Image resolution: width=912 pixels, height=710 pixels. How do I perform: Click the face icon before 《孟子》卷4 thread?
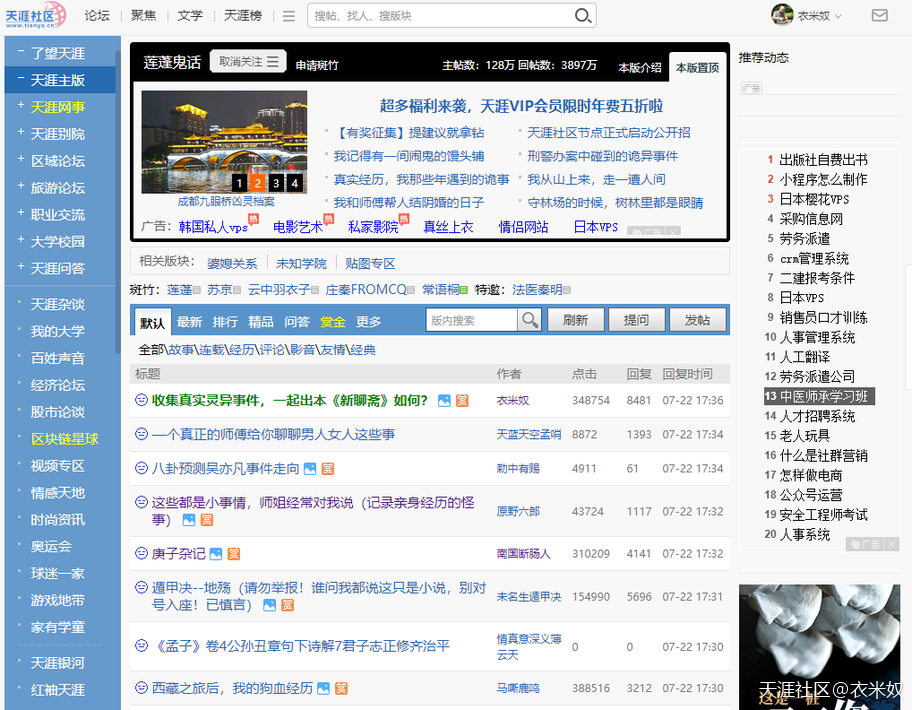pyautogui.click(x=141, y=645)
